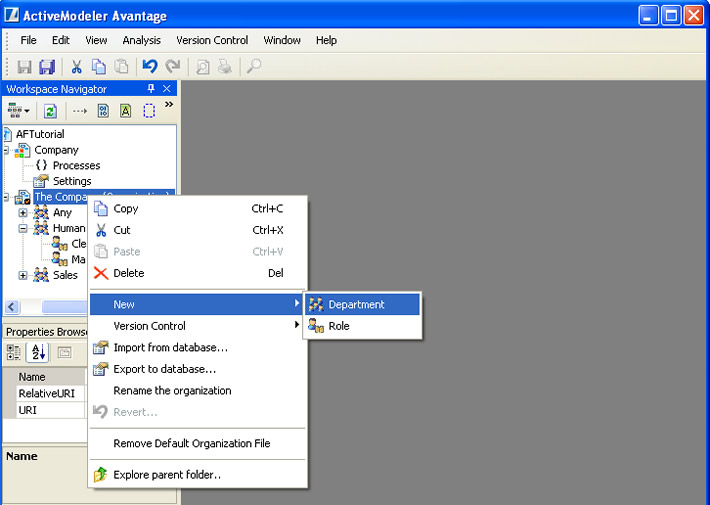Choose Export to database…
The width and height of the screenshot is (710, 505).
point(197,369)
